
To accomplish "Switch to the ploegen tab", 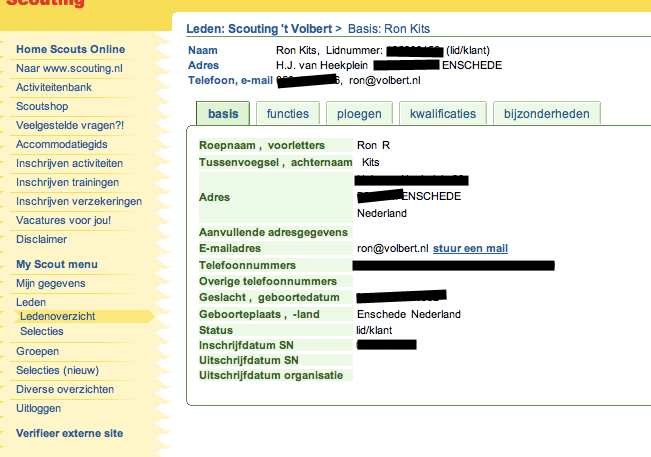I will (359, 113).
